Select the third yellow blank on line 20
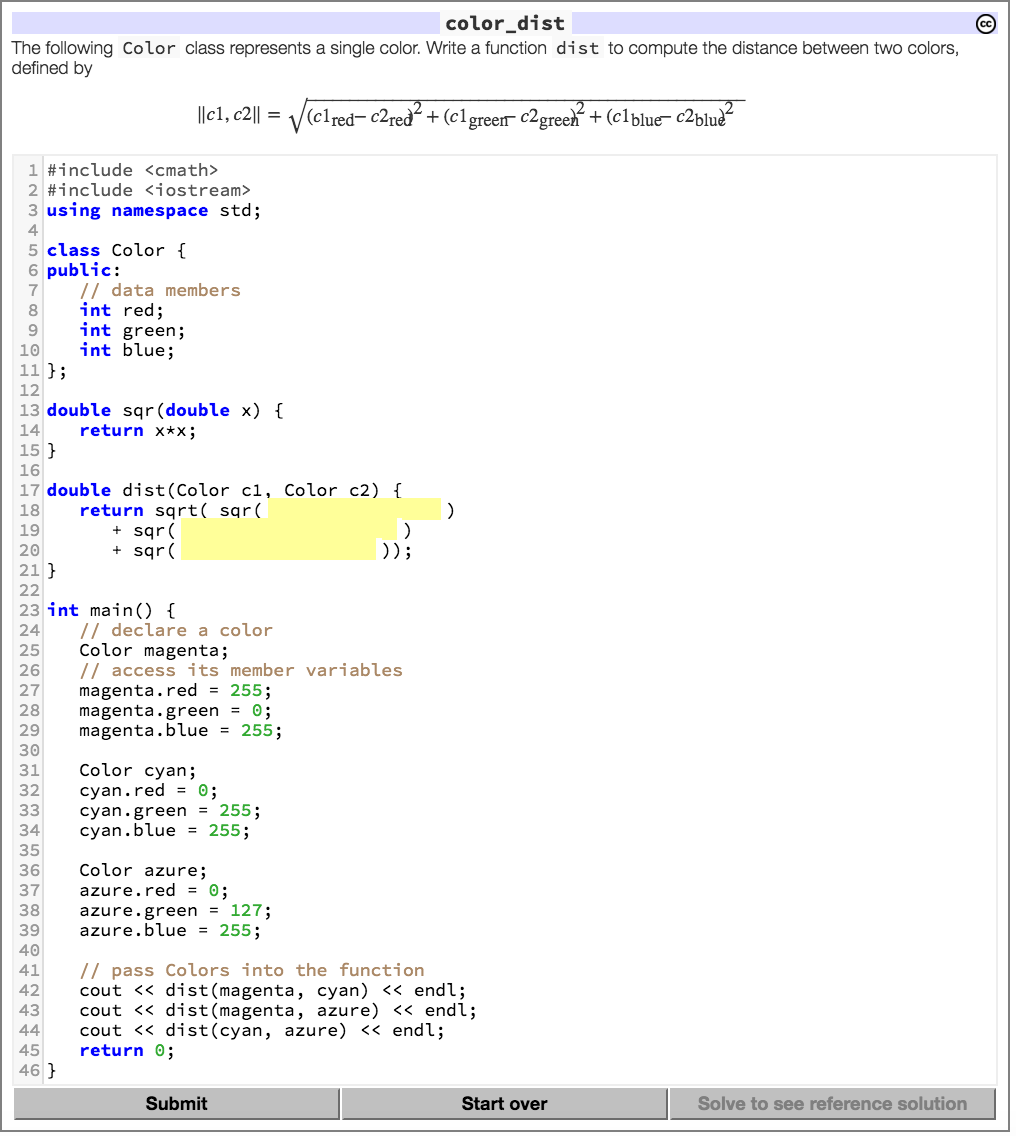Viewport: 1016px width, 1136px height. coord(278,550)
